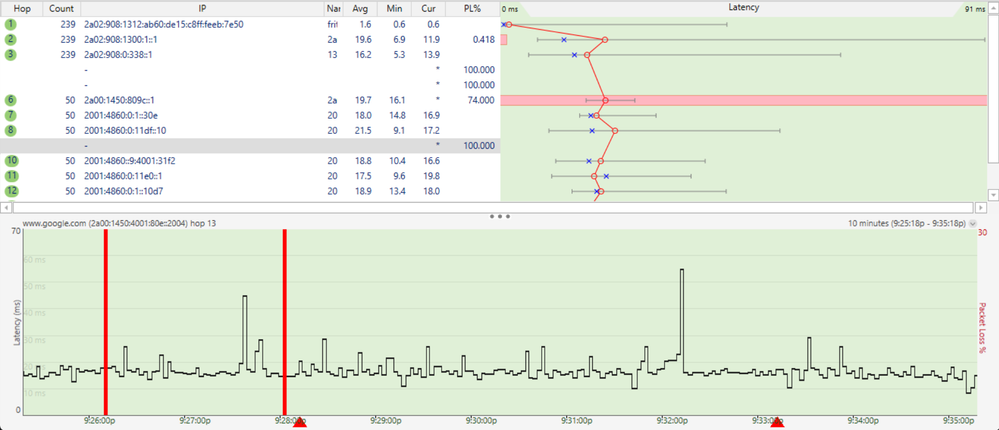Click the hop 8 latency point marker
The height and width of the screenshot is (430, 999).
(615, 131)
